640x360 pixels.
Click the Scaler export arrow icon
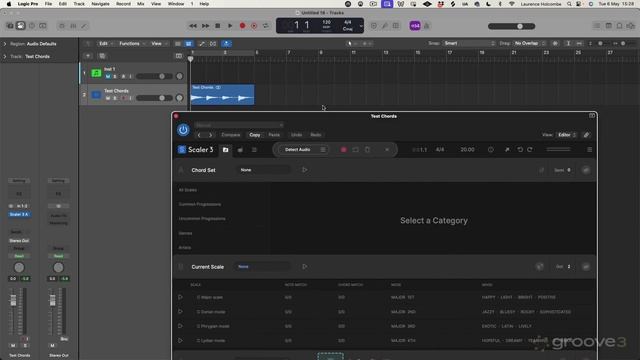[507, 150]
